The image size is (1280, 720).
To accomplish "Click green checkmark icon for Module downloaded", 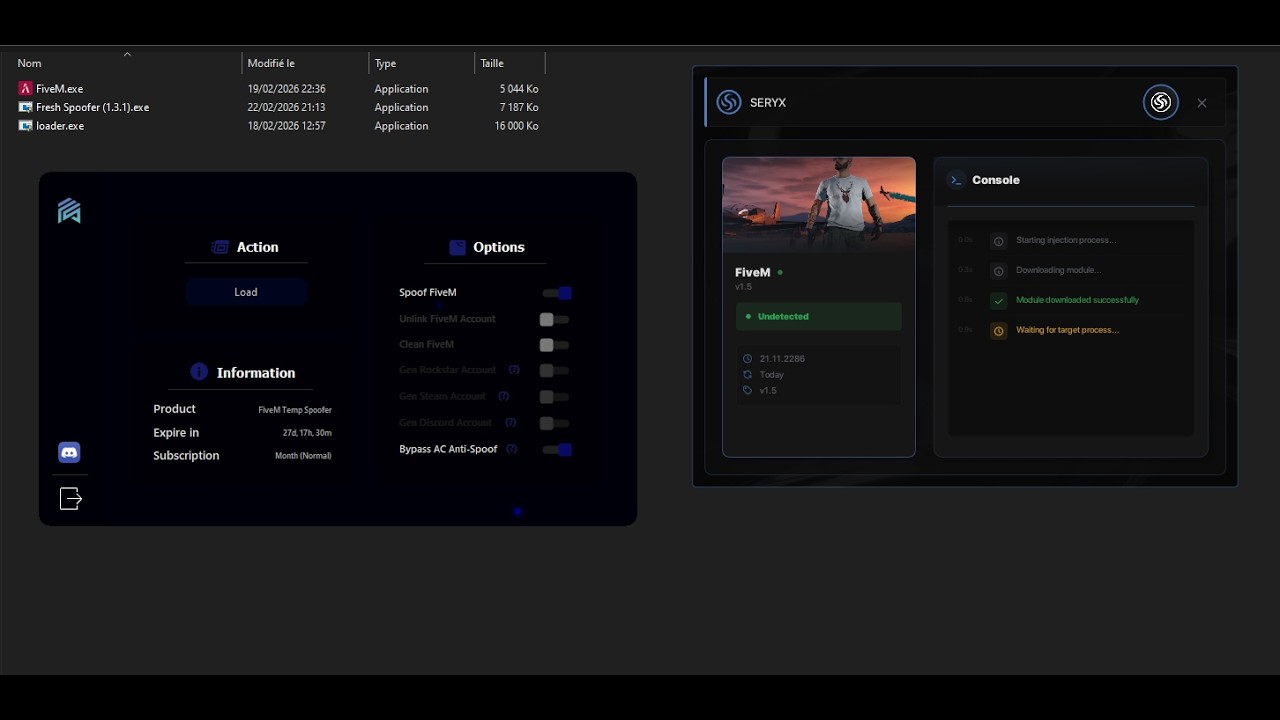I will (x=998, y=300).
